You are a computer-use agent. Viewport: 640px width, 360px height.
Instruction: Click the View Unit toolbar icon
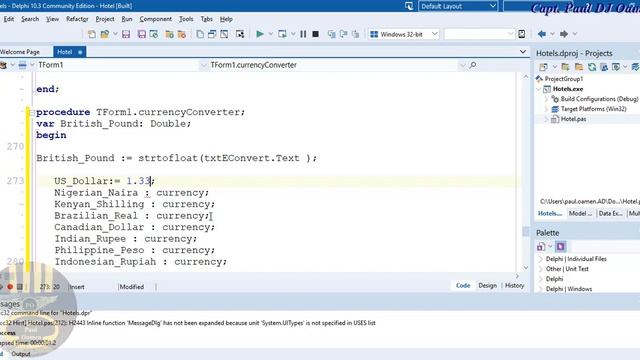pos(200,34)
